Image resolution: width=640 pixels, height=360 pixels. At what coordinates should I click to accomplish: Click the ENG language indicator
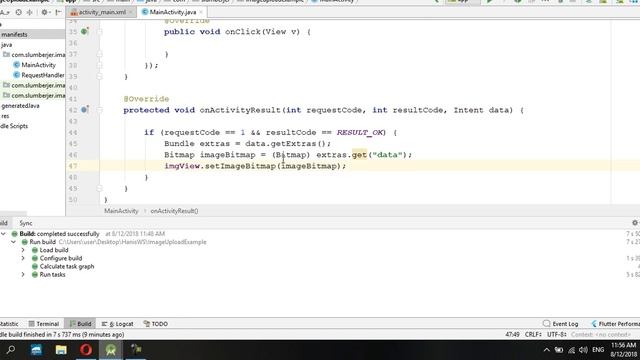(598, 350)
